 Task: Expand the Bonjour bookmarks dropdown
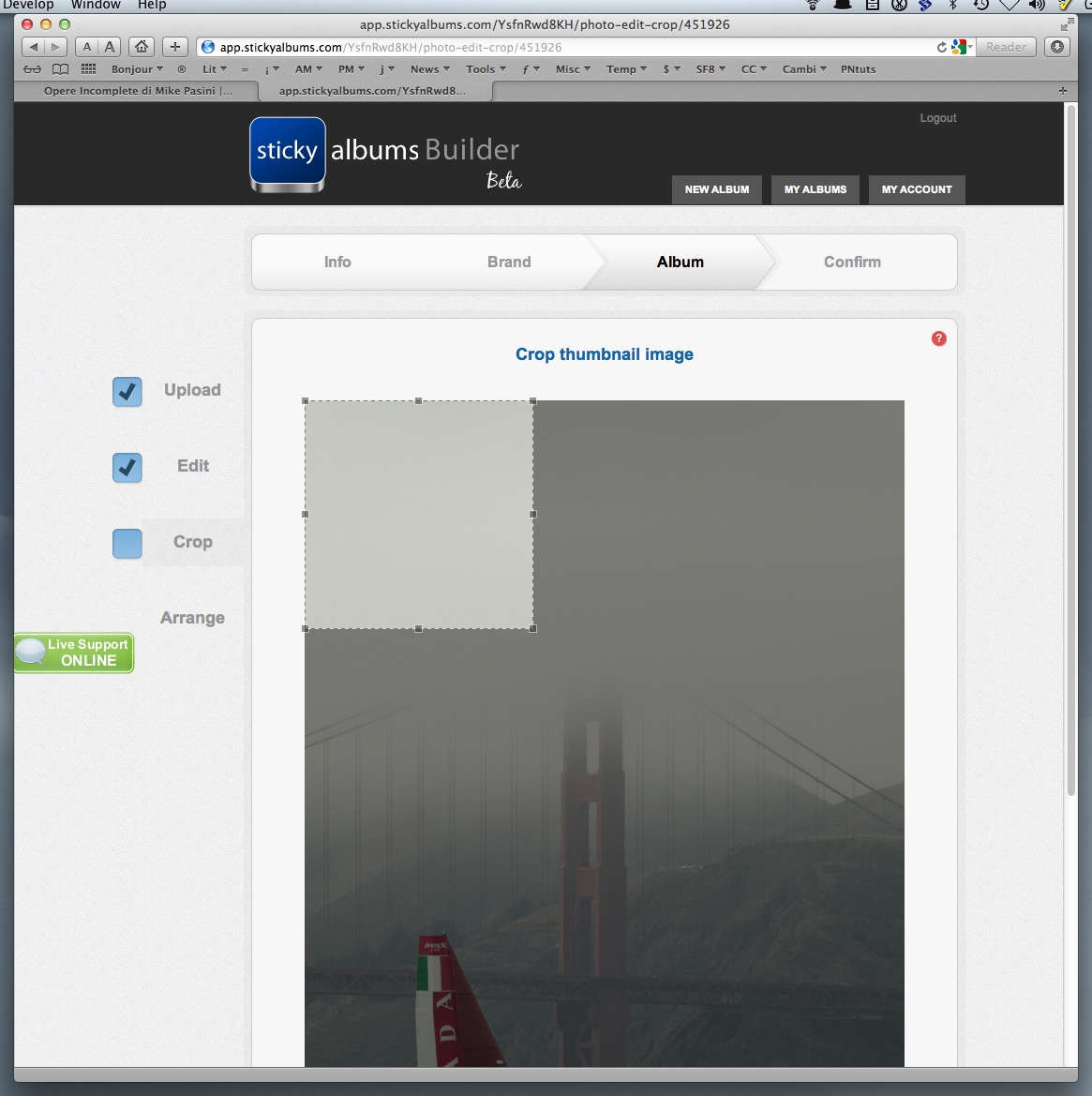click(137, 69)
